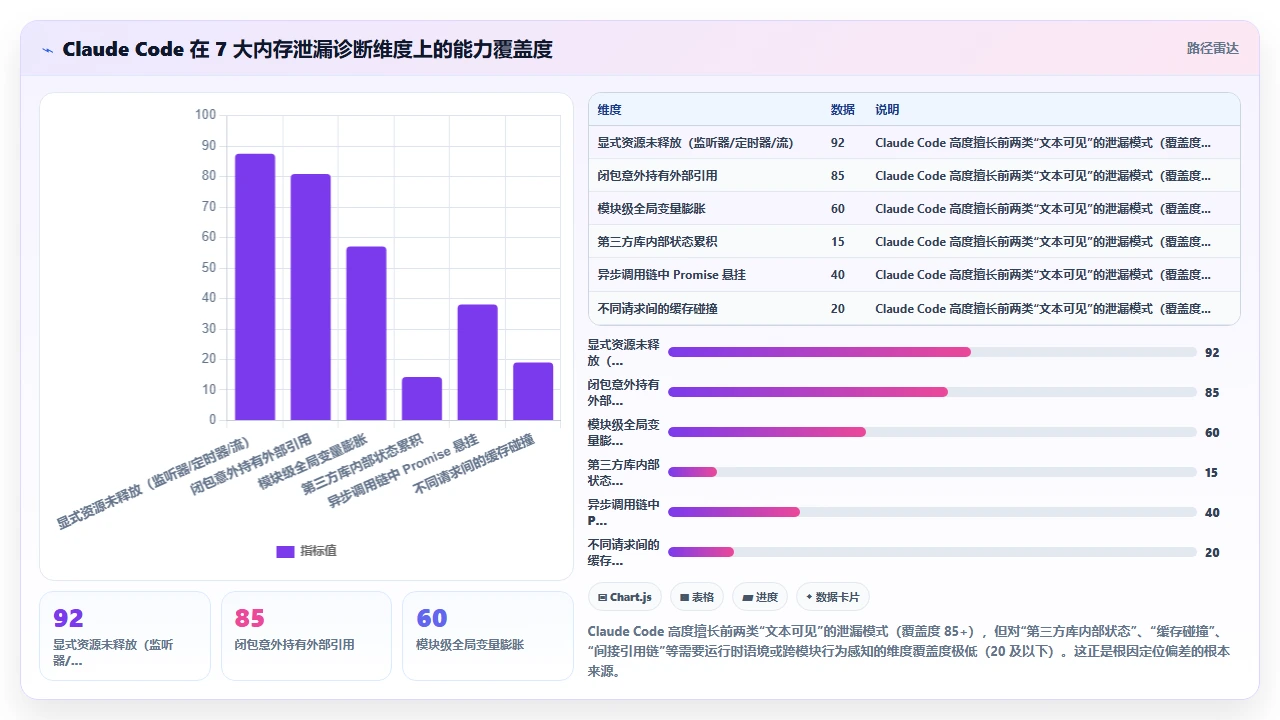Click the 数据 column header
1280x720 pixels.
coord(842,110)
